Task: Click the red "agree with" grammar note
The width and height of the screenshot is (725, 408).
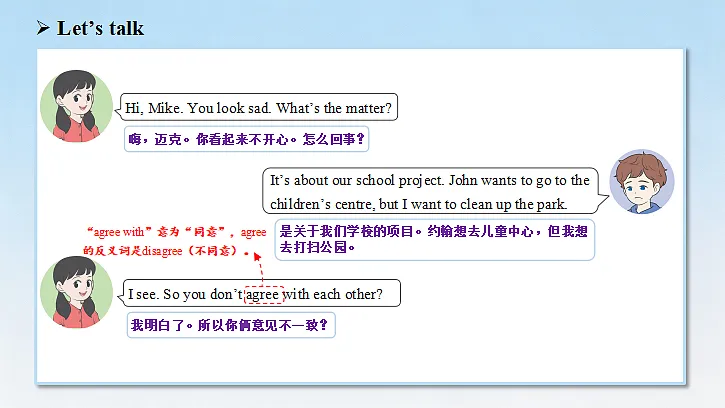Action: click(x=175, y=241)
